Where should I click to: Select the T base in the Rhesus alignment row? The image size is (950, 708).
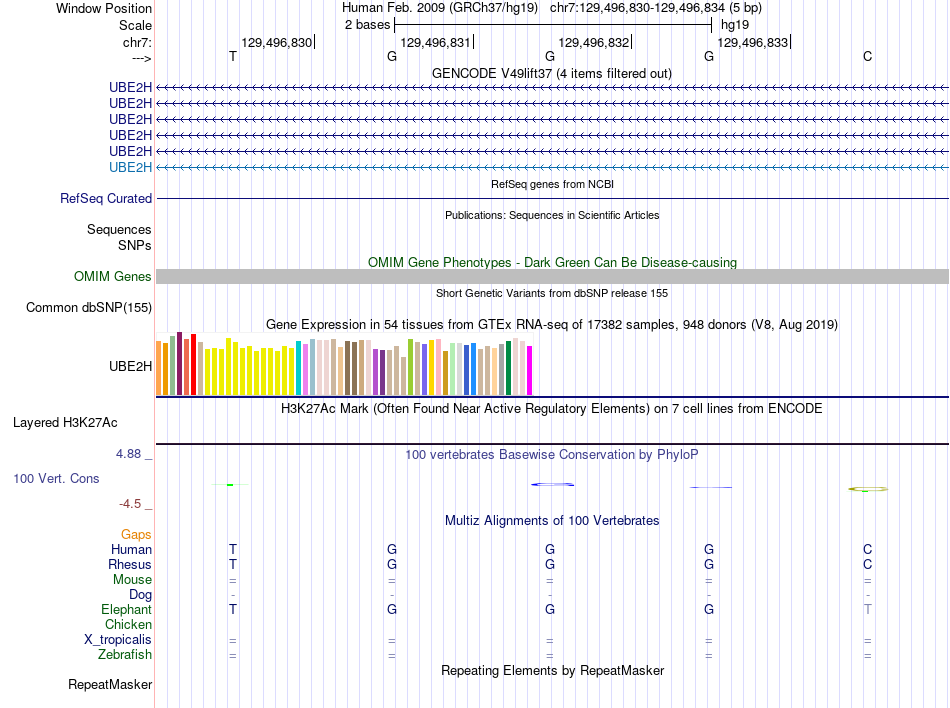point(233,564)
